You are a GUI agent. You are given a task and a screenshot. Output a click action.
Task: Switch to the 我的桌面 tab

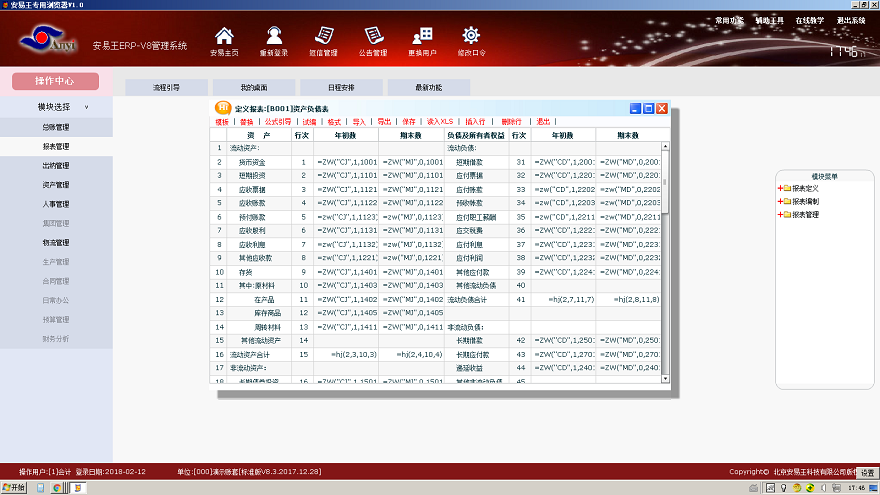pyautogui.click(x=254, y=88)
